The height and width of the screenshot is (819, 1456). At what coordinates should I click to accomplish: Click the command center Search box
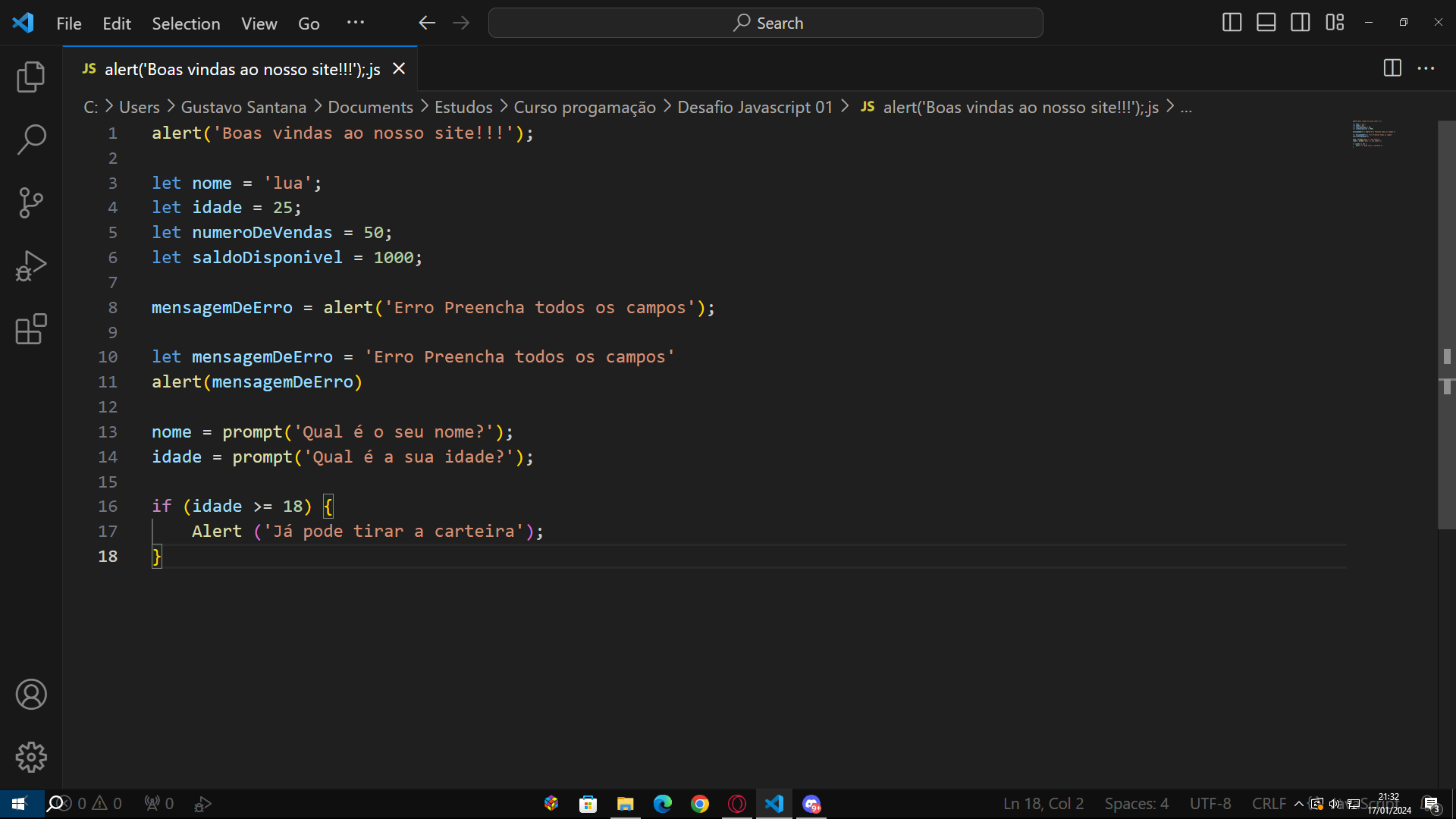[766, 23]
